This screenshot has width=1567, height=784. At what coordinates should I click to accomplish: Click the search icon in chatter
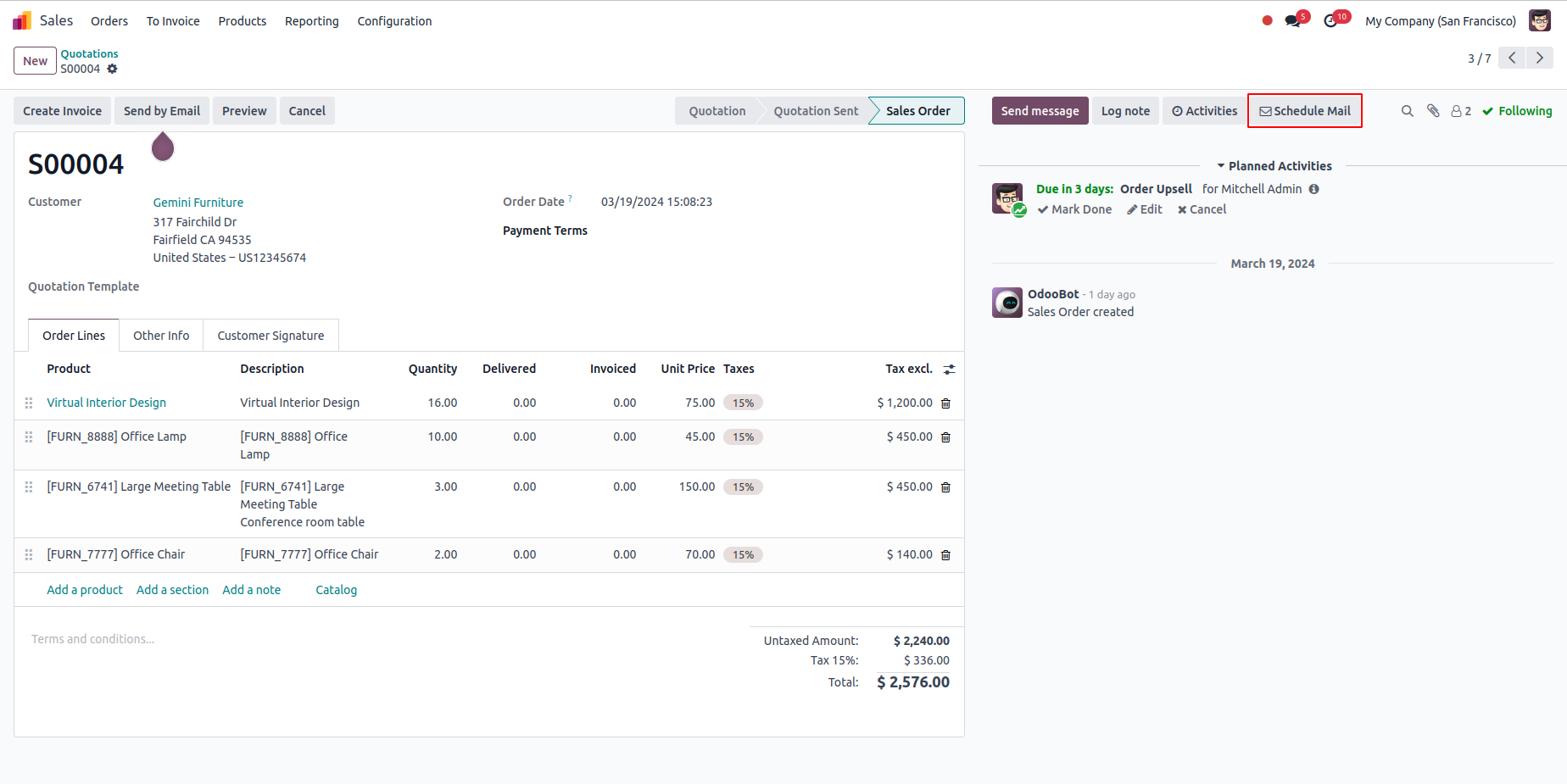tap(1408, 111)
